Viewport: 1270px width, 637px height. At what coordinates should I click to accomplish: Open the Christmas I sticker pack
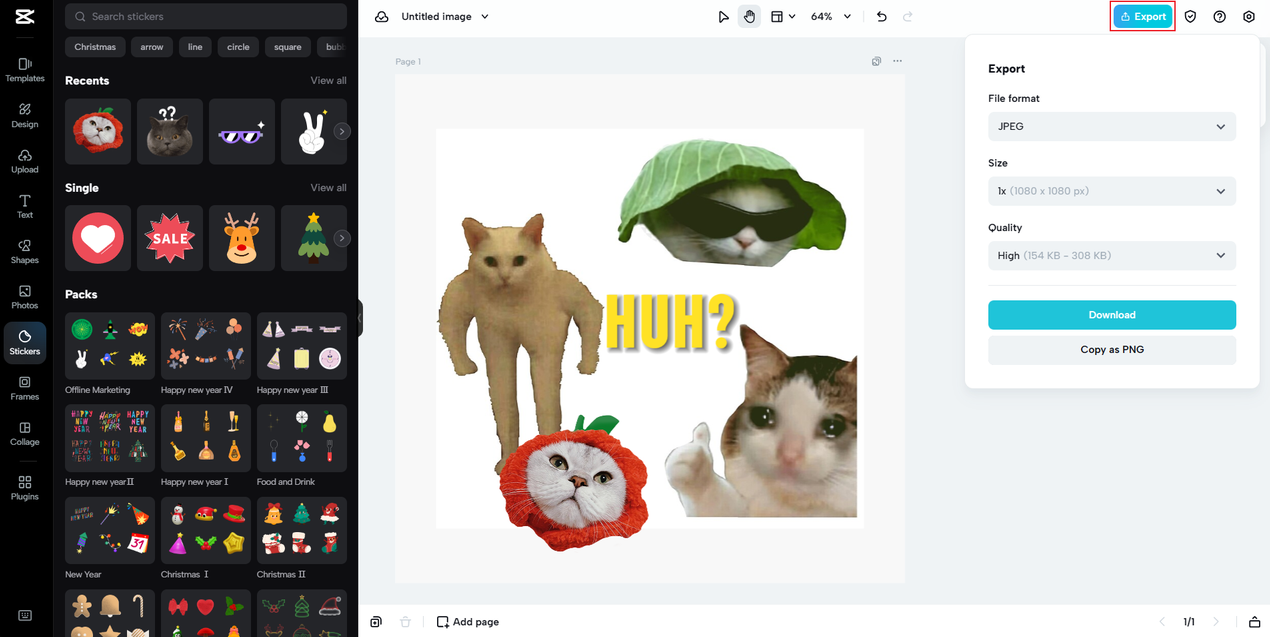(x=206, y=531)
